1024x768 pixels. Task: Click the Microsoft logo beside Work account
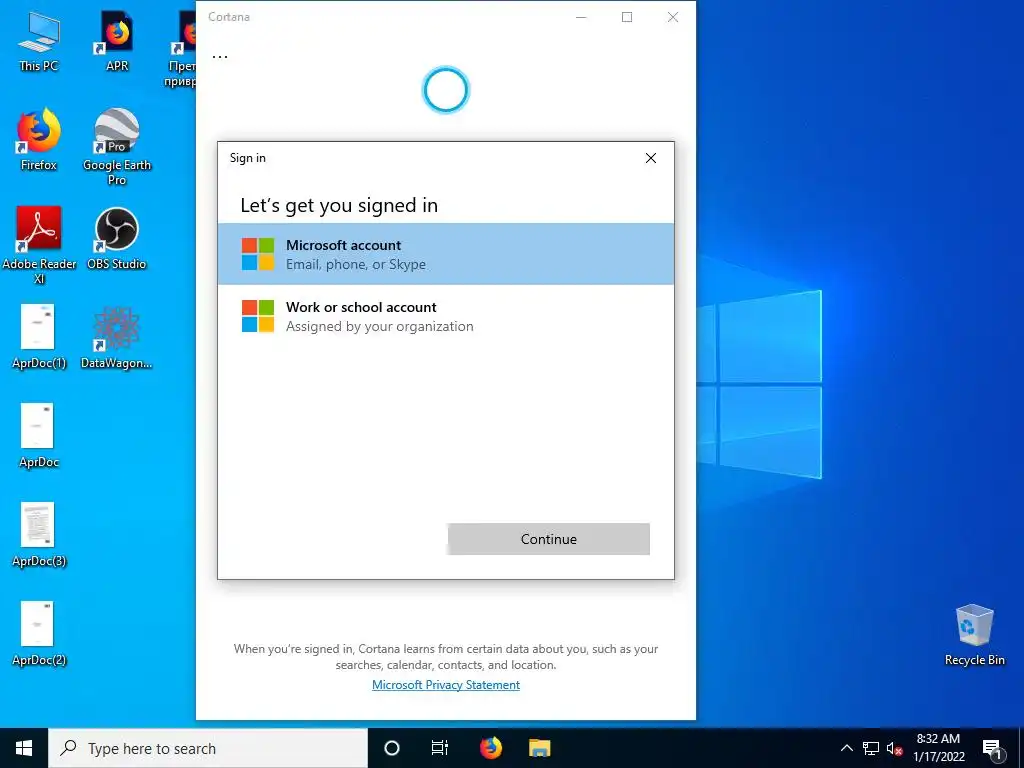258,316
